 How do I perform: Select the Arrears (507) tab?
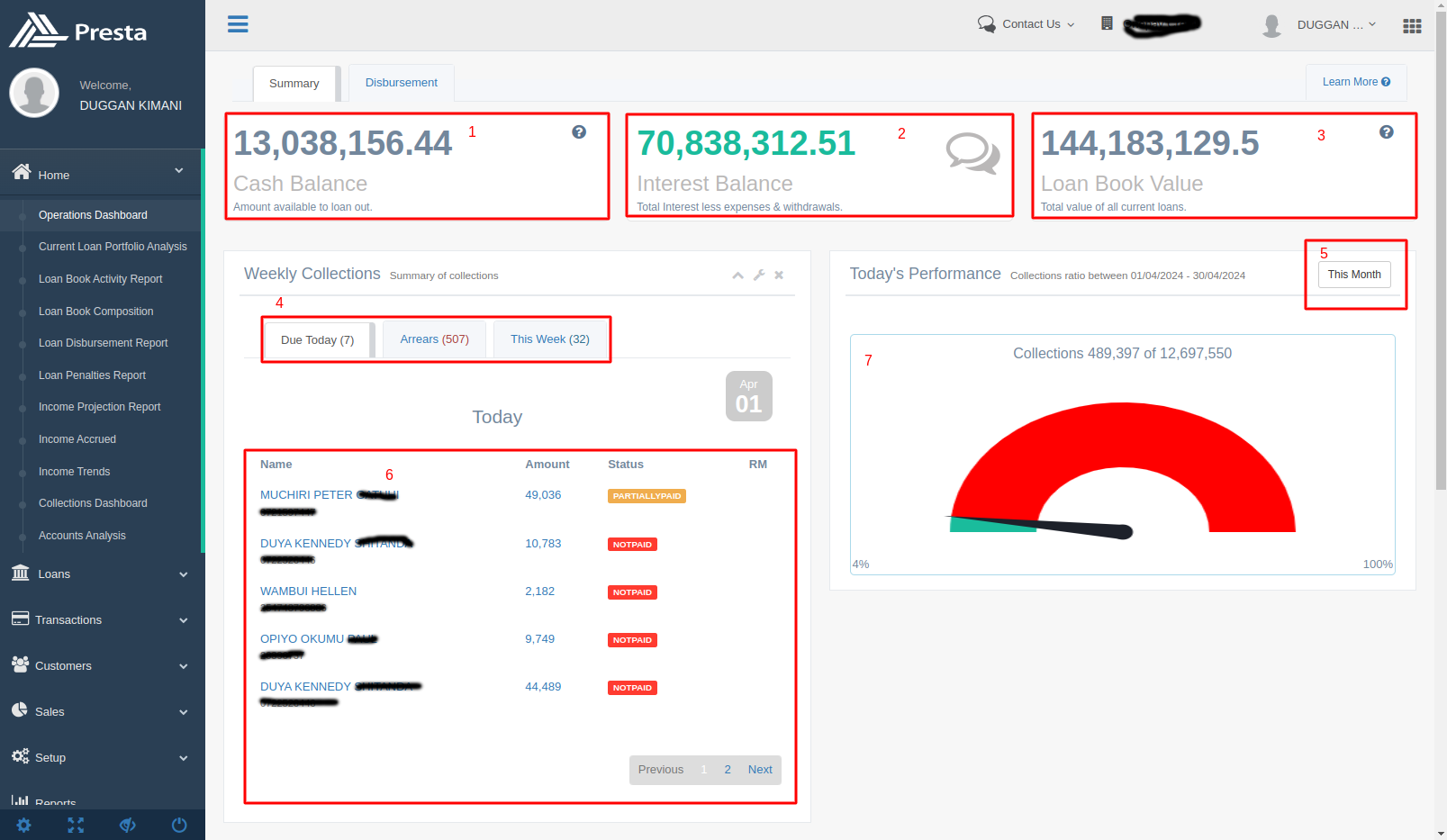[434, 339]
